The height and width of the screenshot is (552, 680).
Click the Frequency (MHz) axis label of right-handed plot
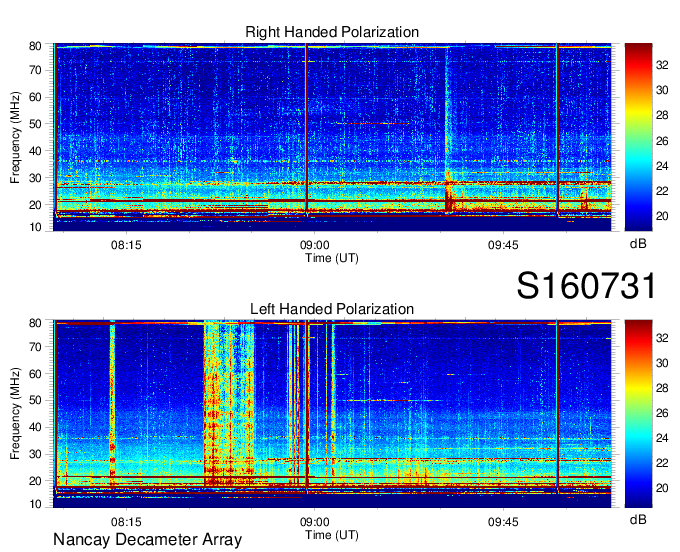pos(15,137)
